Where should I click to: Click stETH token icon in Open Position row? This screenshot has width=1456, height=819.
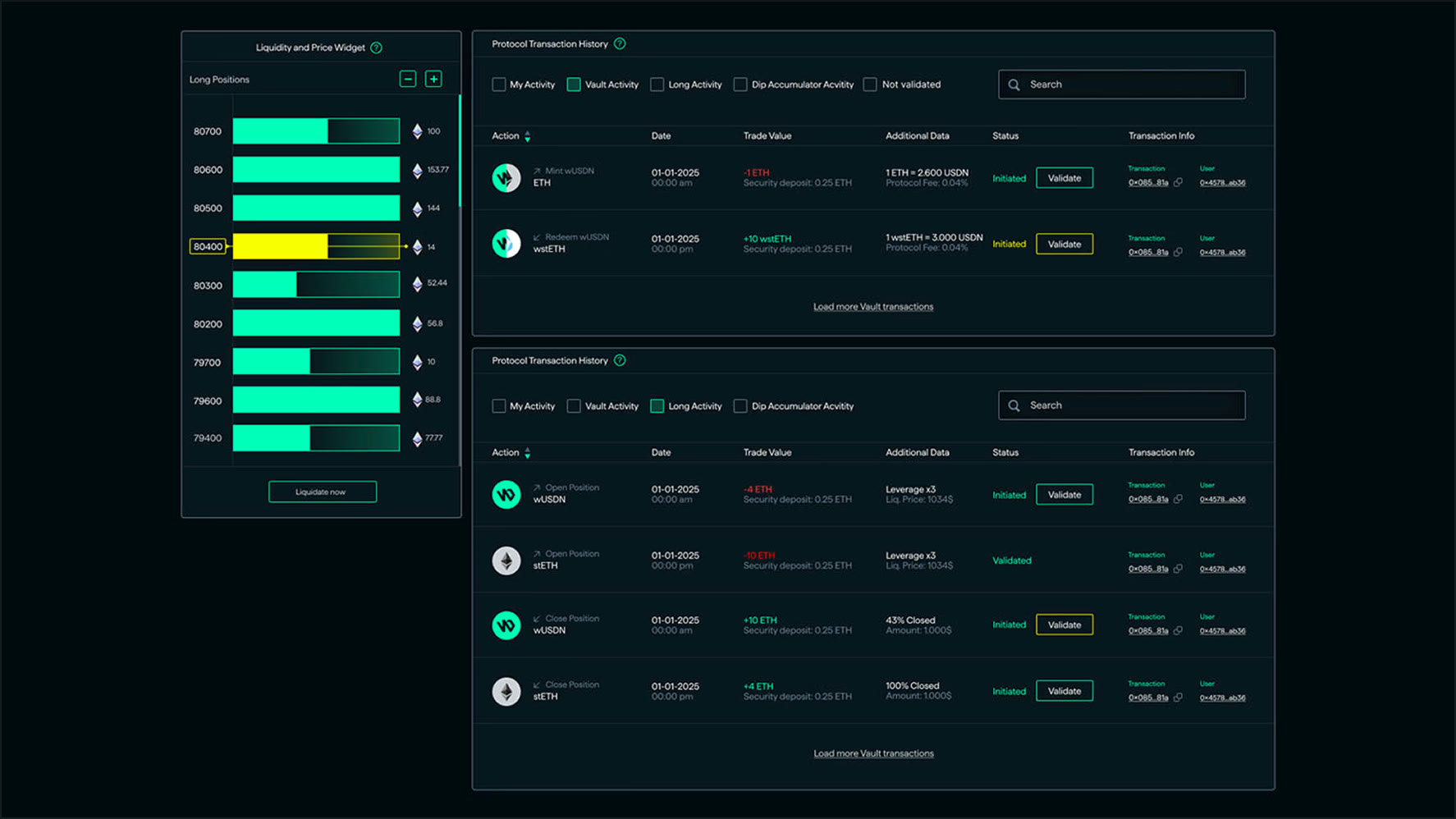point(506,560)
